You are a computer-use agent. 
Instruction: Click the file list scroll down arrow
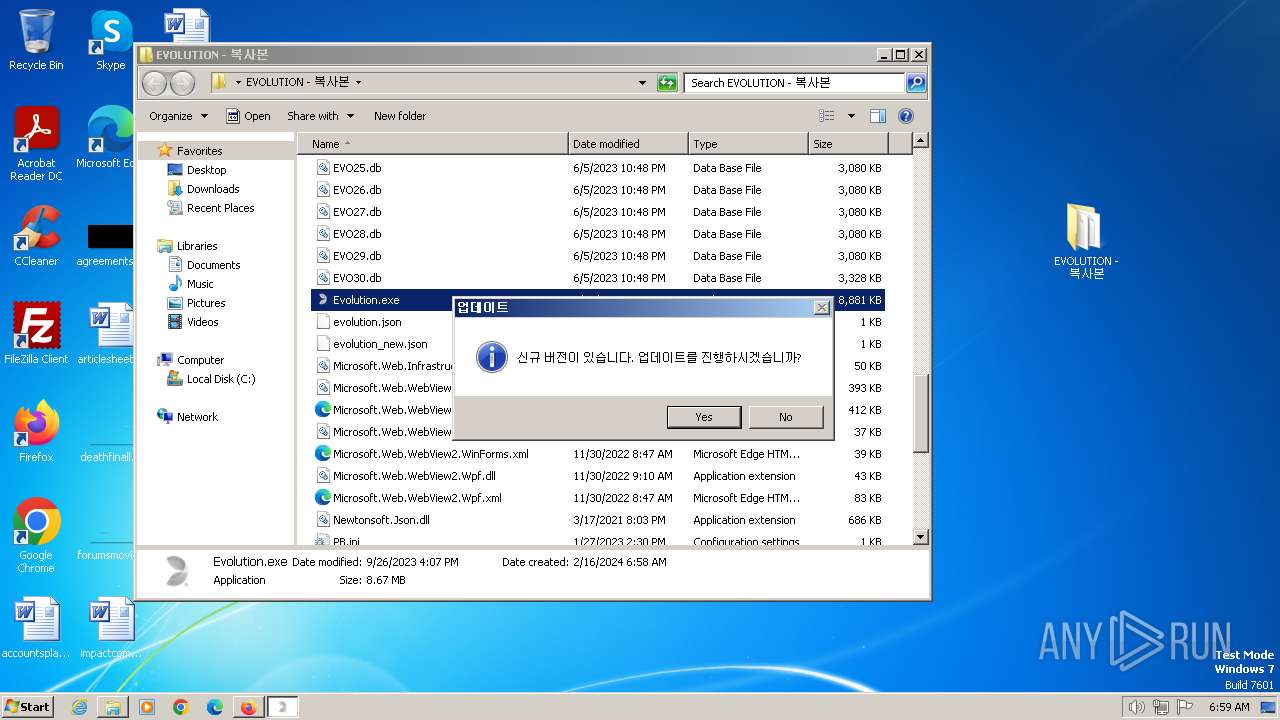click(921, 538)
